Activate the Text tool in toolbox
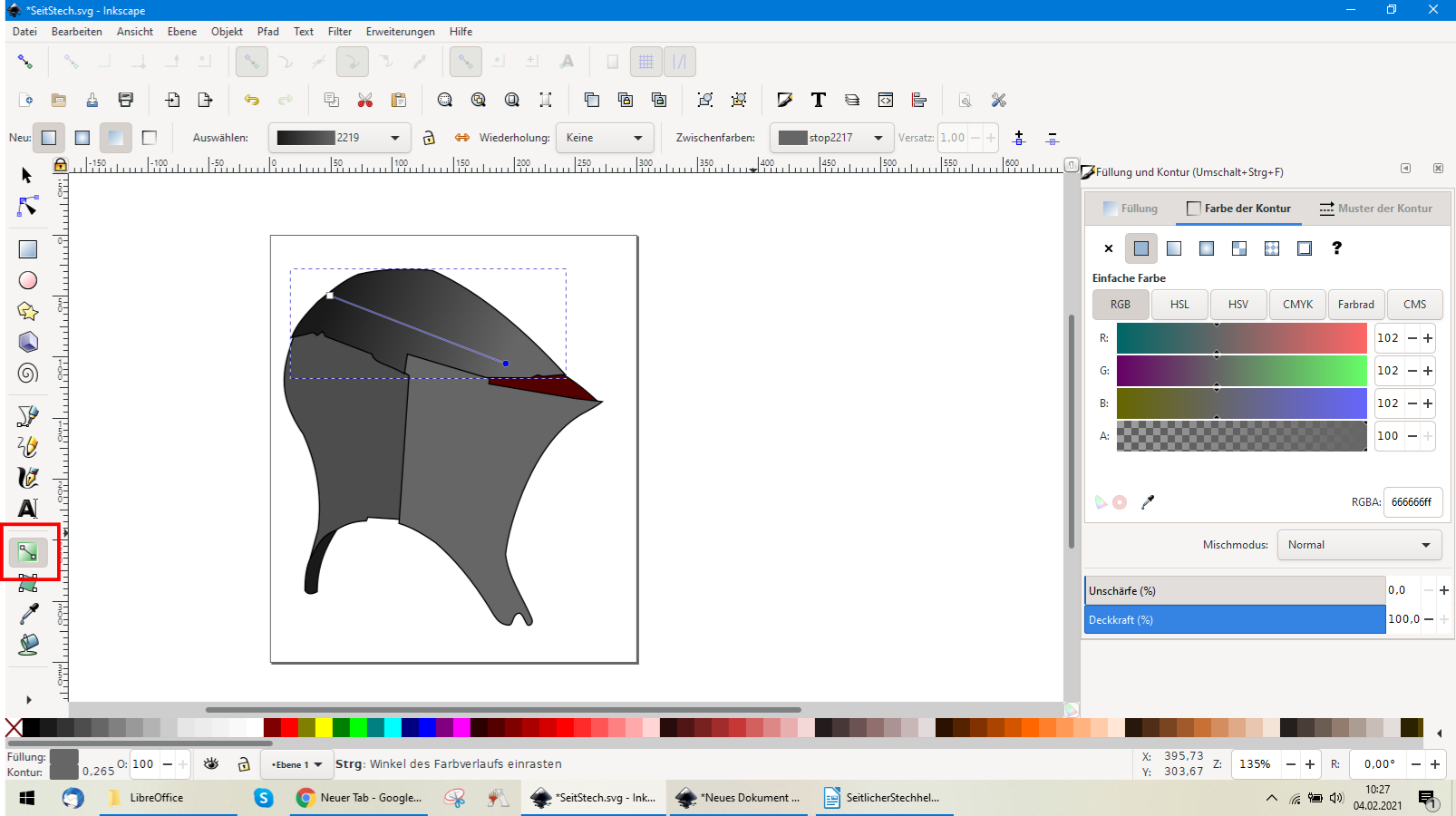Viewport: 1456px width, 816px height. tap(28, 509)
